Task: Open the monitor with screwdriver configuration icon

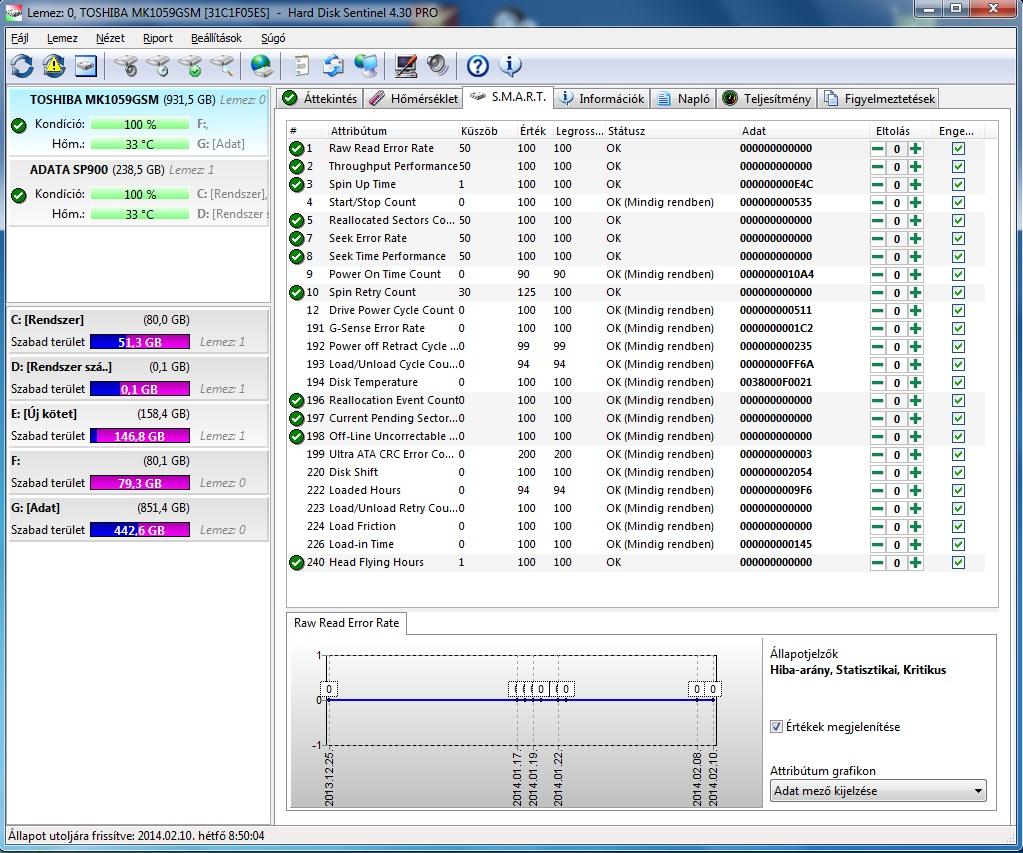Action: pos(405,66)
